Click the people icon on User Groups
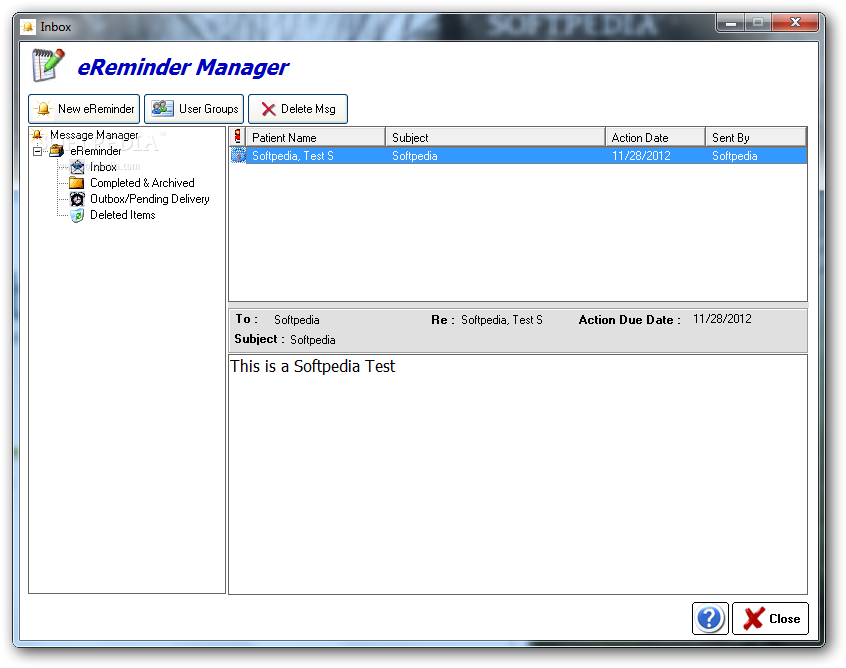The height and width of the screenshot is (668, 846). tap(162, 108)
